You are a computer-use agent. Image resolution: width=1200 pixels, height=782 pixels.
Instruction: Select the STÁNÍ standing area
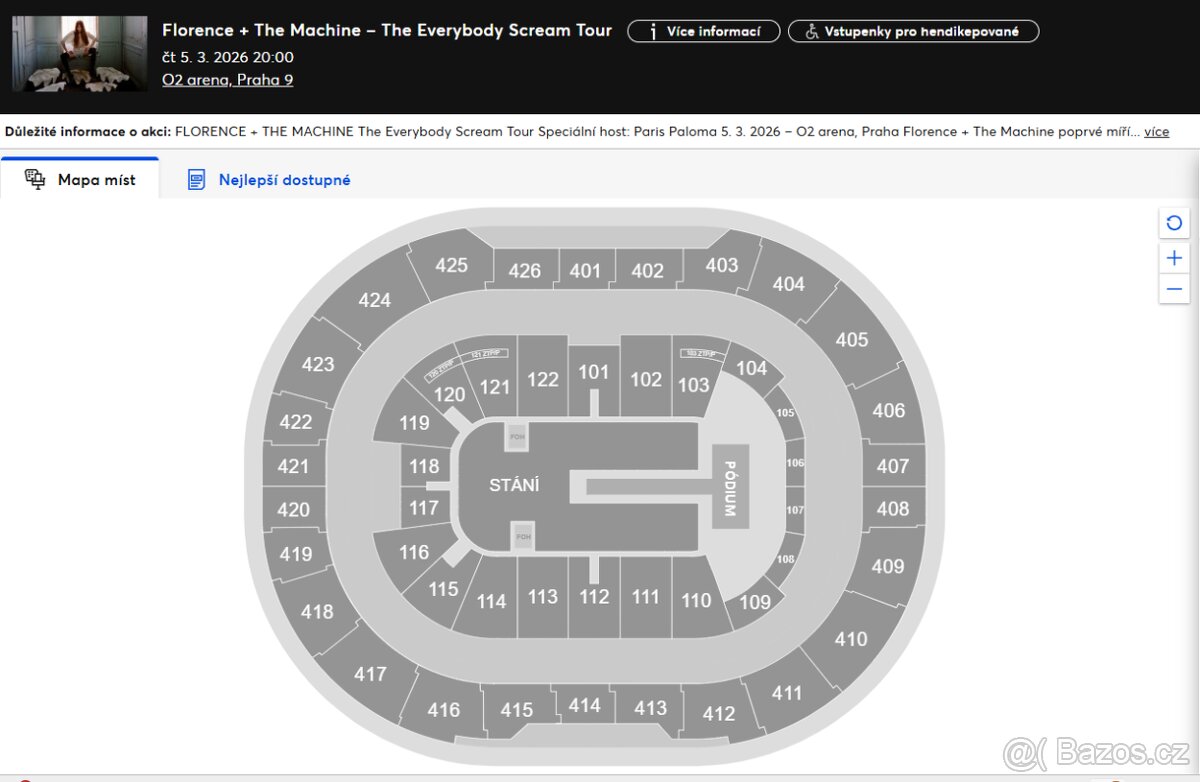tap(513, 485)
